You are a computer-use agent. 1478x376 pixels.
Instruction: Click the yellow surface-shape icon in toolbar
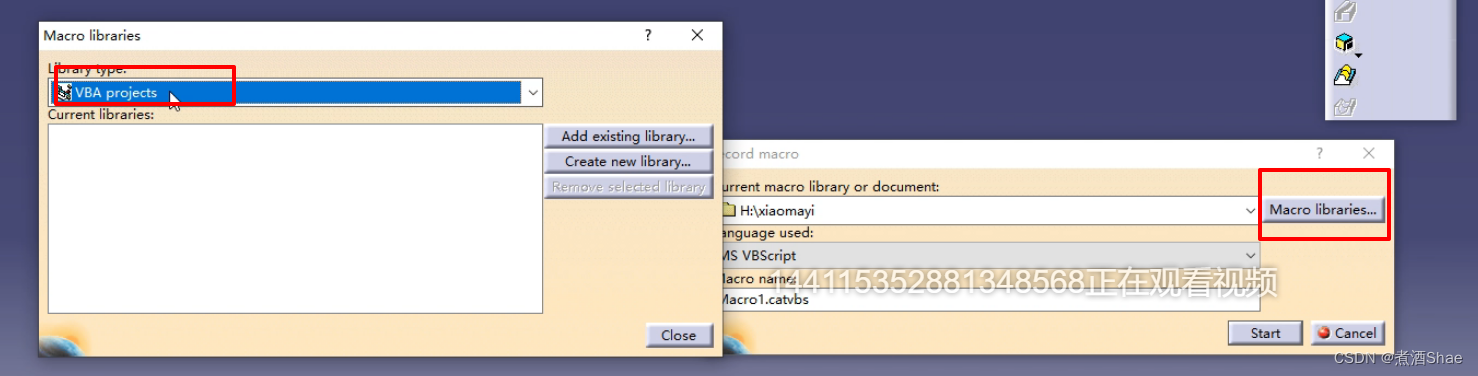(x=1345, y=74)
